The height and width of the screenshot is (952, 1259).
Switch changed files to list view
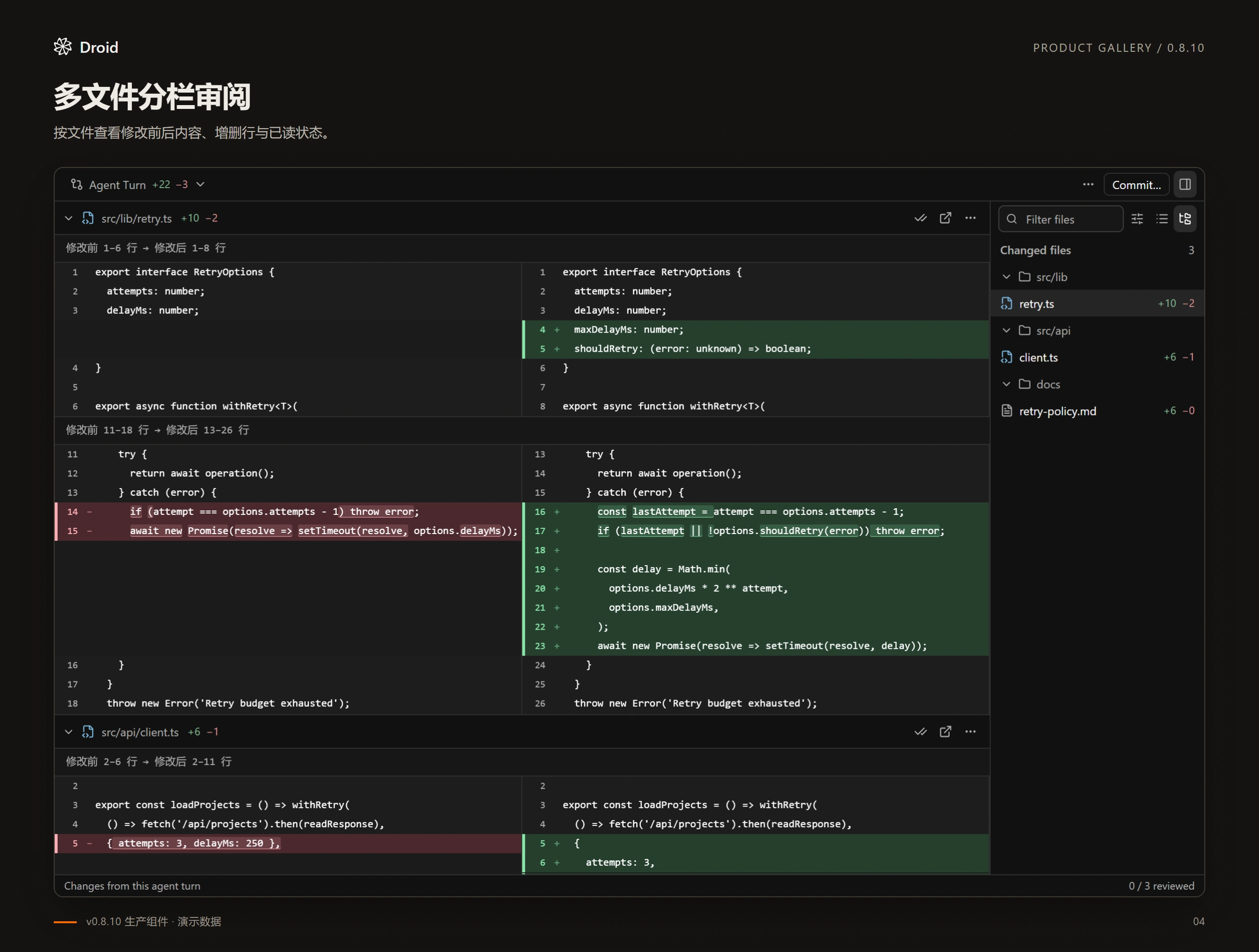[1162, 219]
